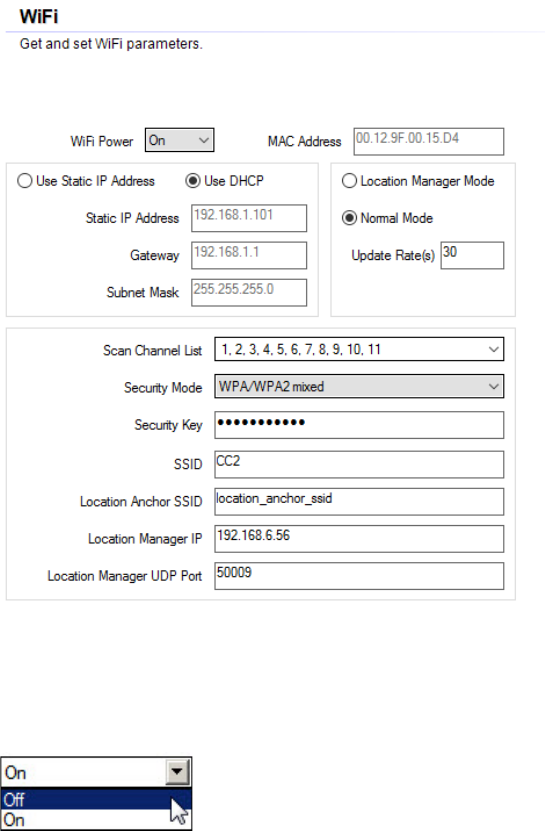Click the SSID field containing CC2
The height and width of the screenshot is (831, 545).
(359, 464)
